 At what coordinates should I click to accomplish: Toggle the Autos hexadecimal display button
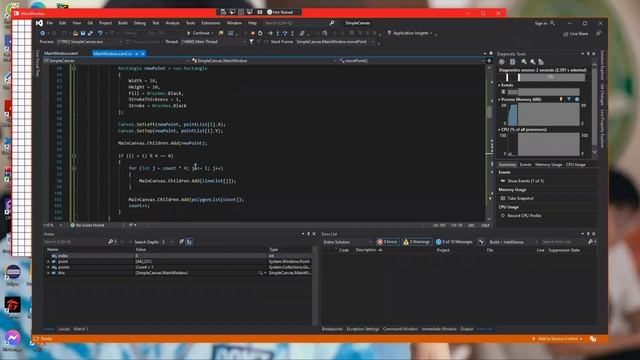point(189,242)
